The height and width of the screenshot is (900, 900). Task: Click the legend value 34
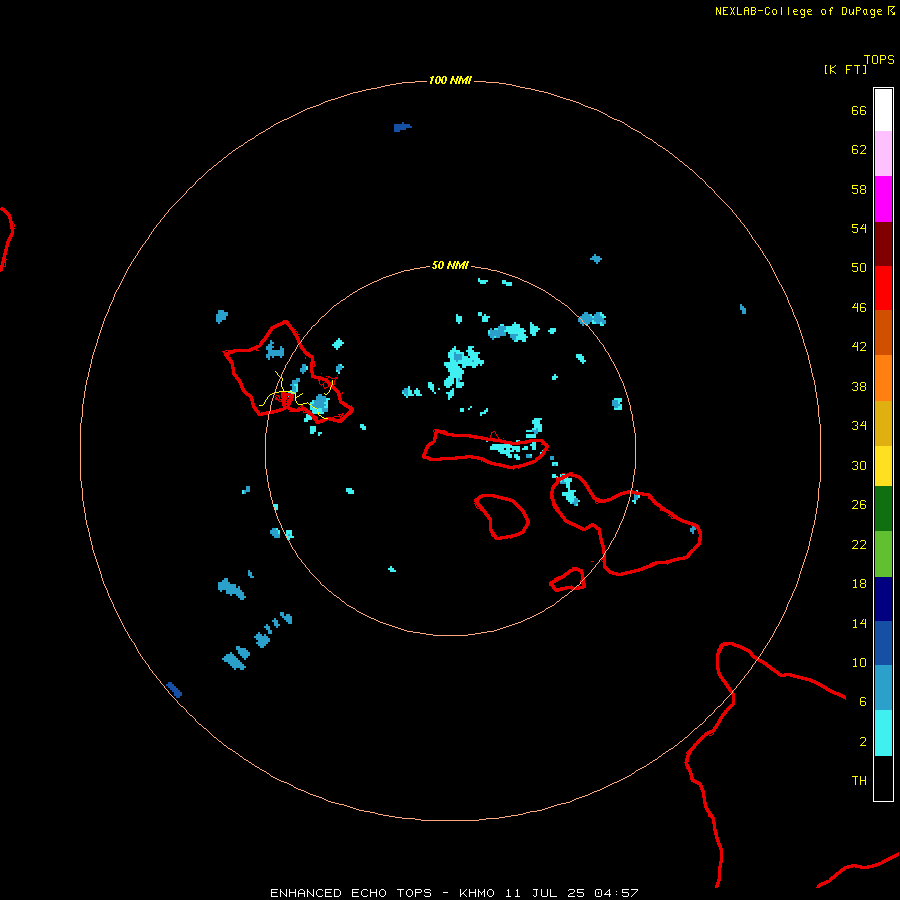[859, 426]
